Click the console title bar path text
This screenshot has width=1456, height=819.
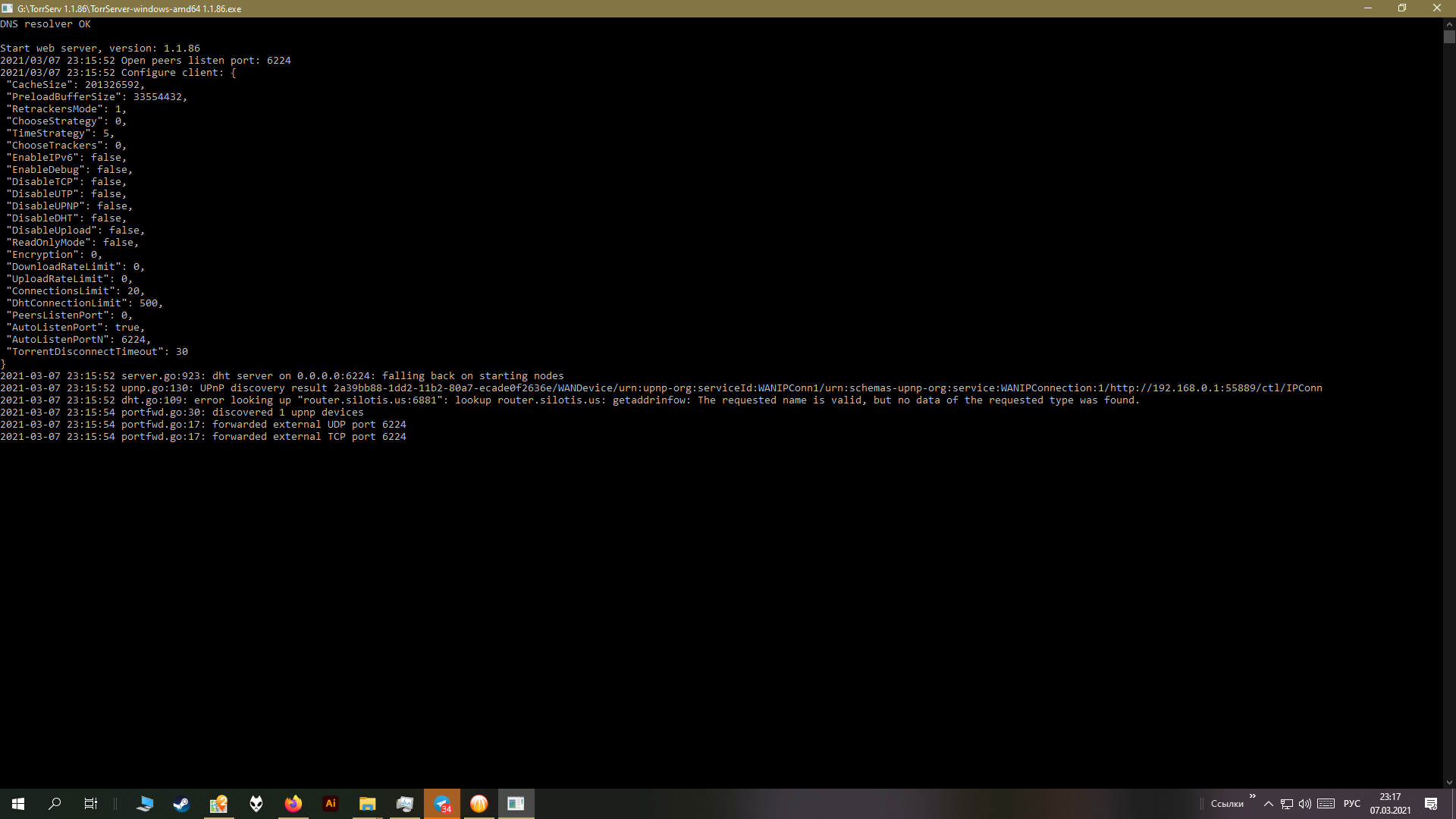point(130,9)
